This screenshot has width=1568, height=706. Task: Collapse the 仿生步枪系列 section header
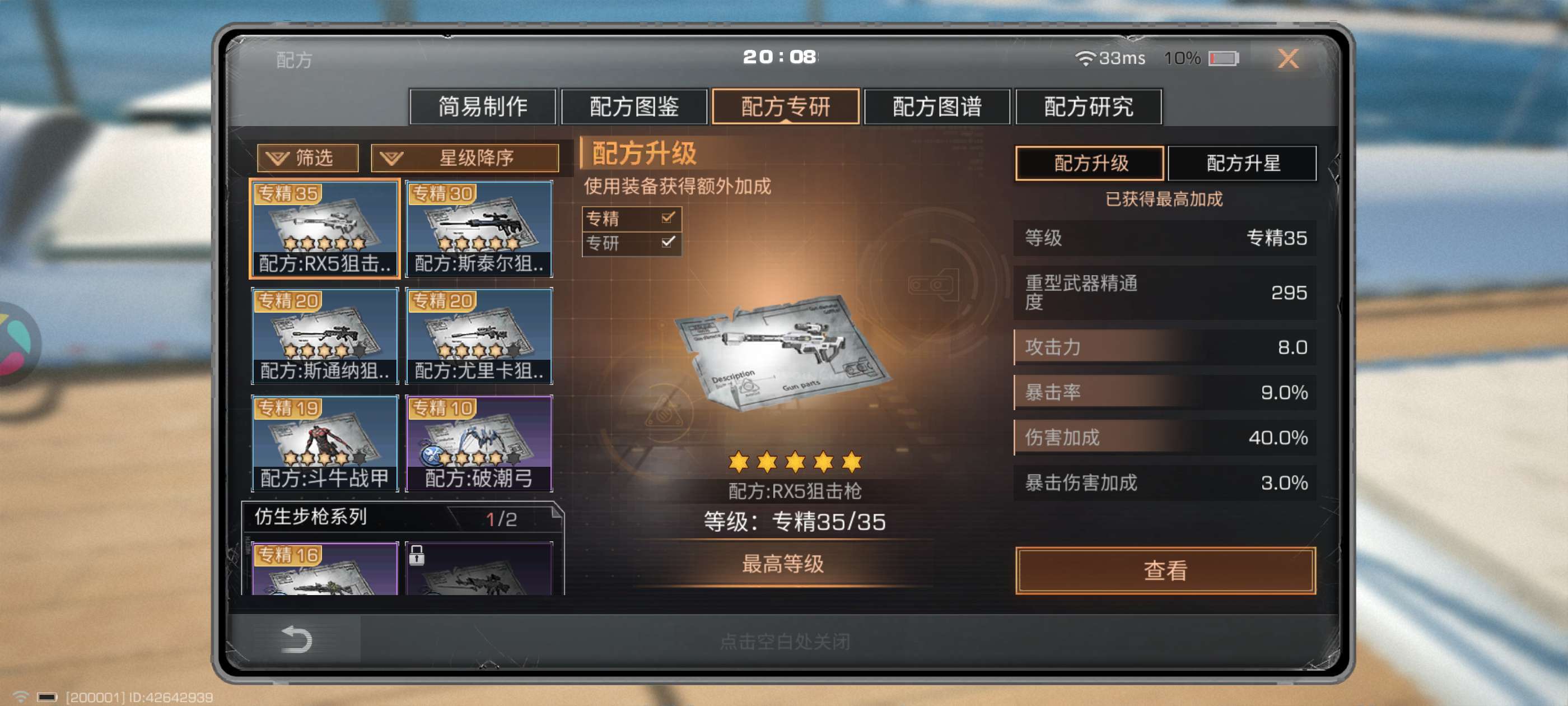tap(402, 517)
